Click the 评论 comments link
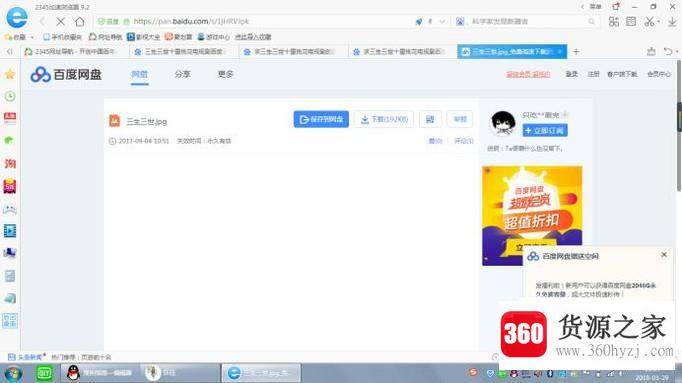This screenshot has width=682, height=383. [464, 141]
